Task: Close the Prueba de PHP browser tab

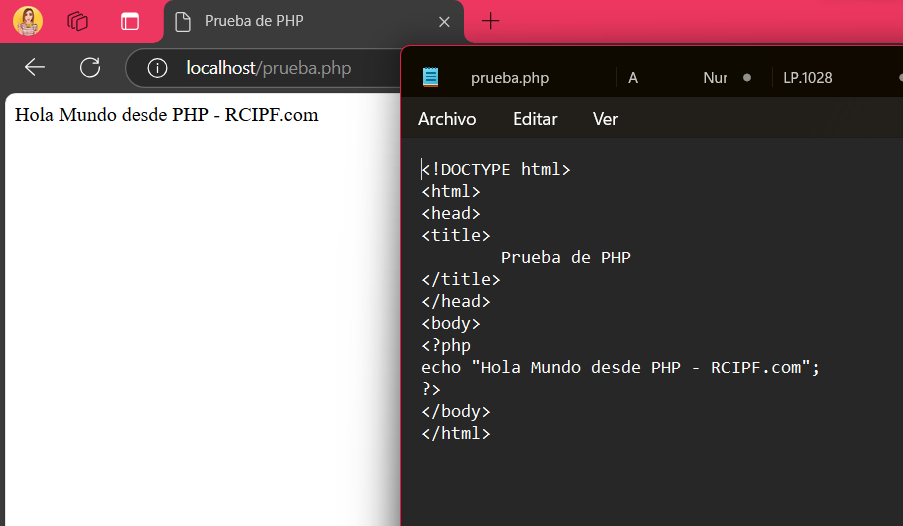Action: 444,21
